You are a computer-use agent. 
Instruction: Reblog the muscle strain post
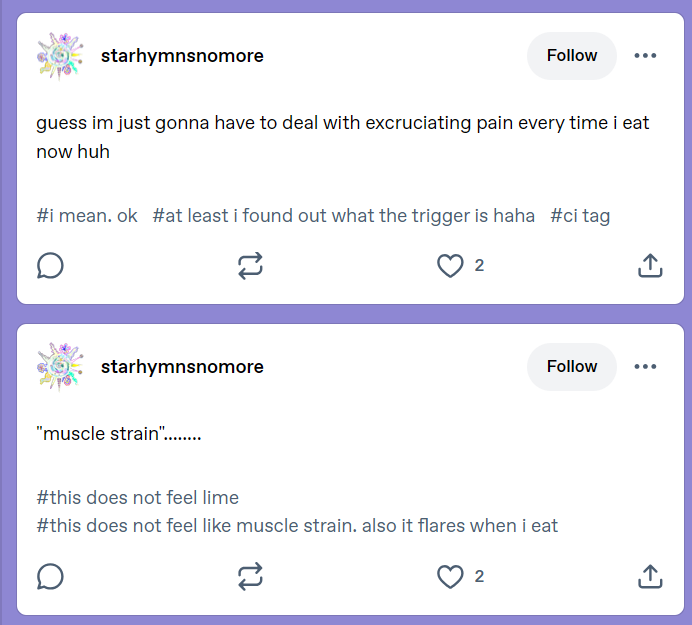pyautogui.click(x=250, y=576)
